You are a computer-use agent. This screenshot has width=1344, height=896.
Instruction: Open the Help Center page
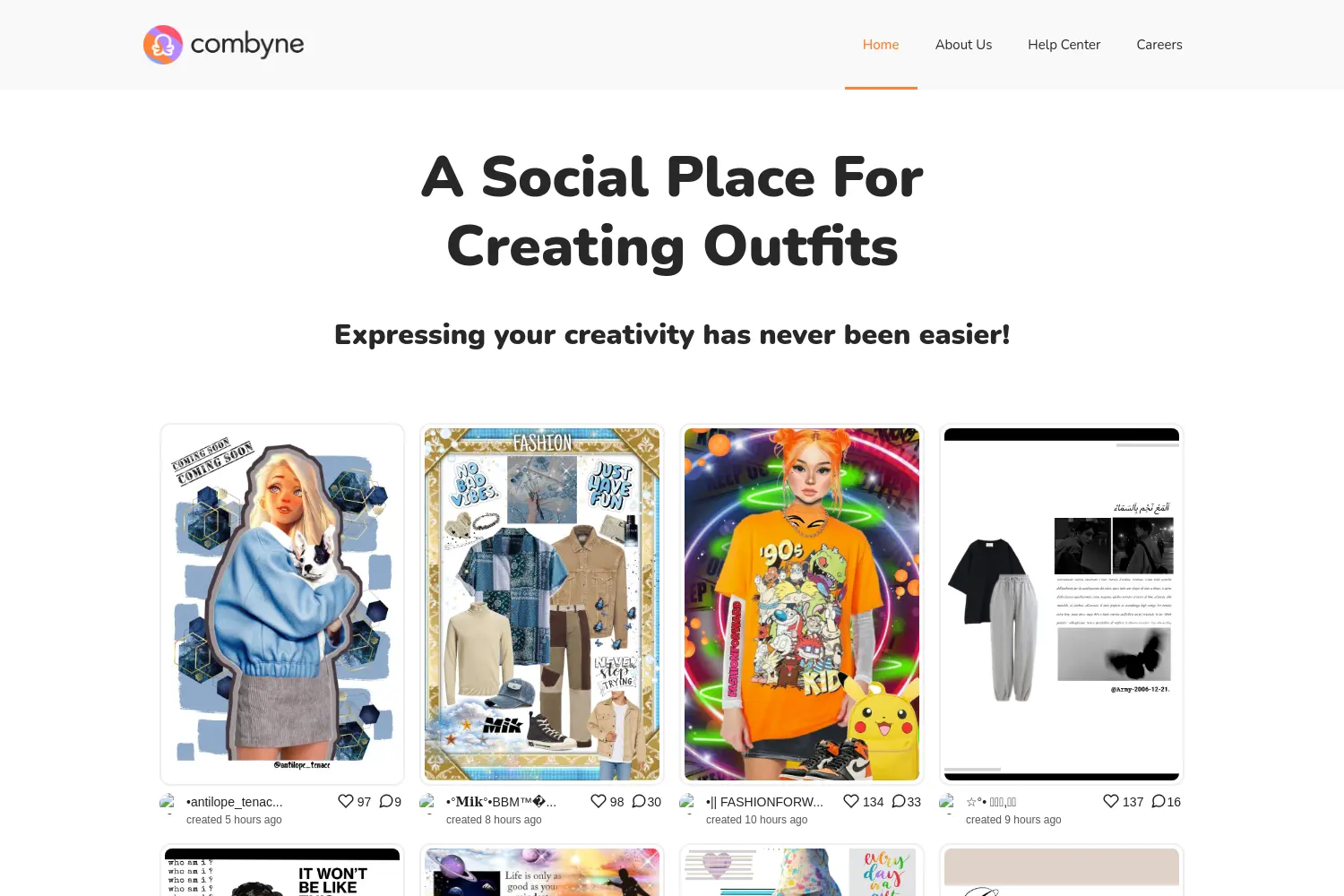pyautogui.click(x=1064, y=45)
